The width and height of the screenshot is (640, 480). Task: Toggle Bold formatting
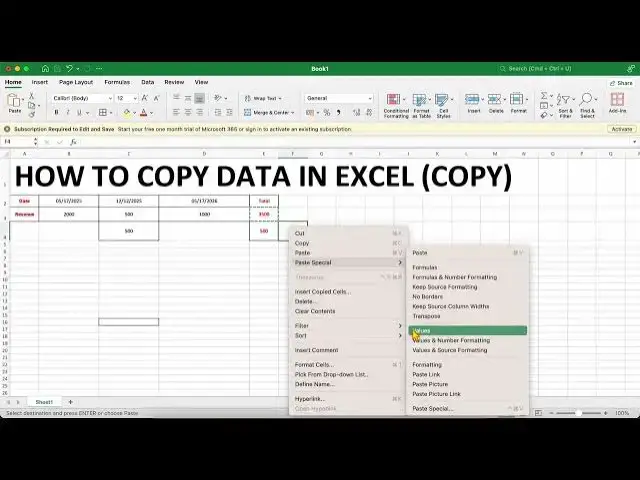point(56,113)
